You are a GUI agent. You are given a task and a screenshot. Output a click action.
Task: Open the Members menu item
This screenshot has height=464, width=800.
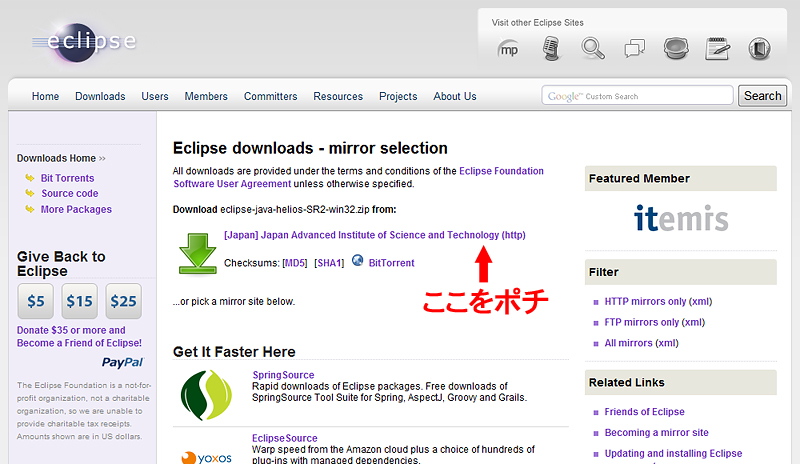tap(206, 96)
